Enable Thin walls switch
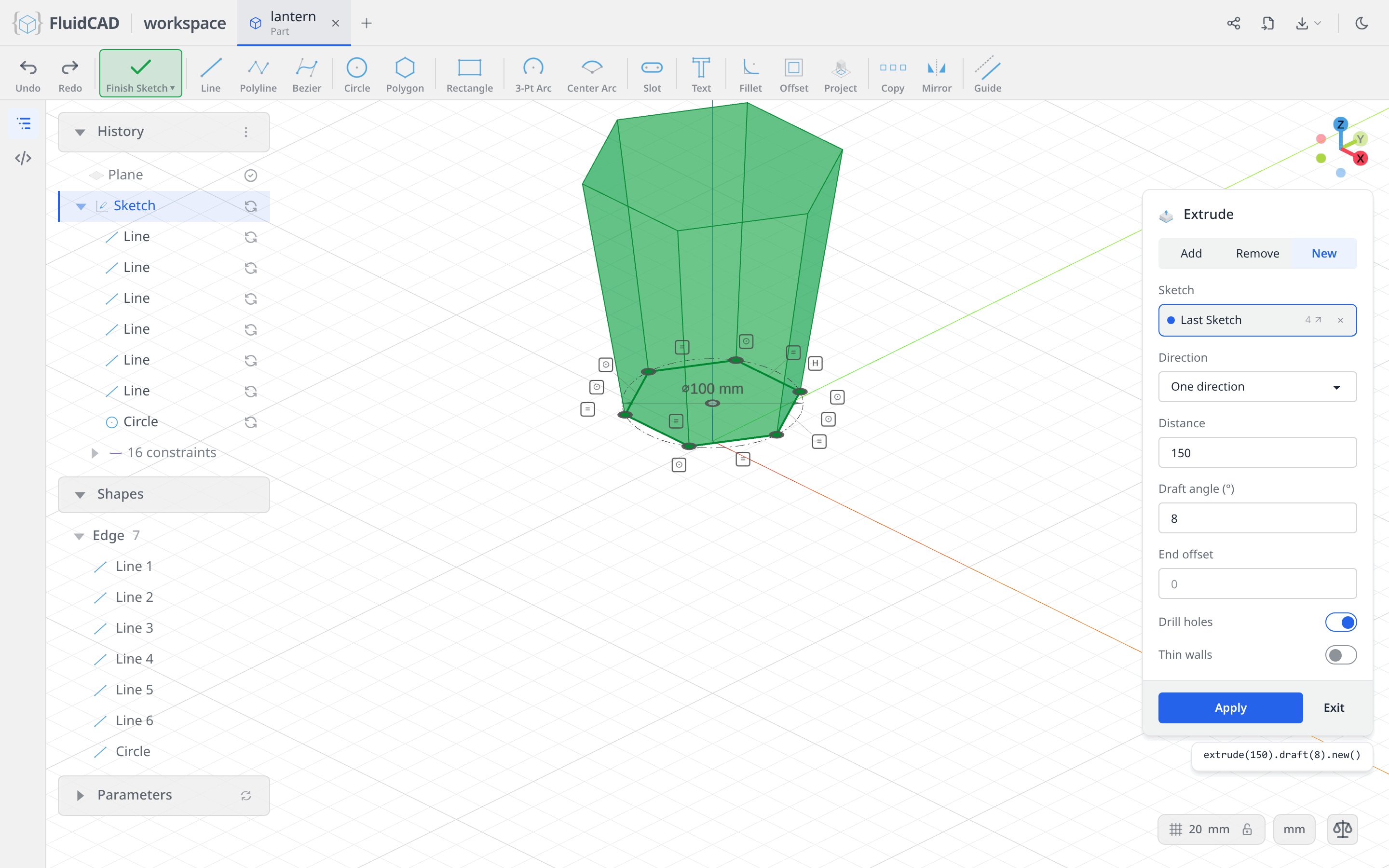 tap(1341, 655)
